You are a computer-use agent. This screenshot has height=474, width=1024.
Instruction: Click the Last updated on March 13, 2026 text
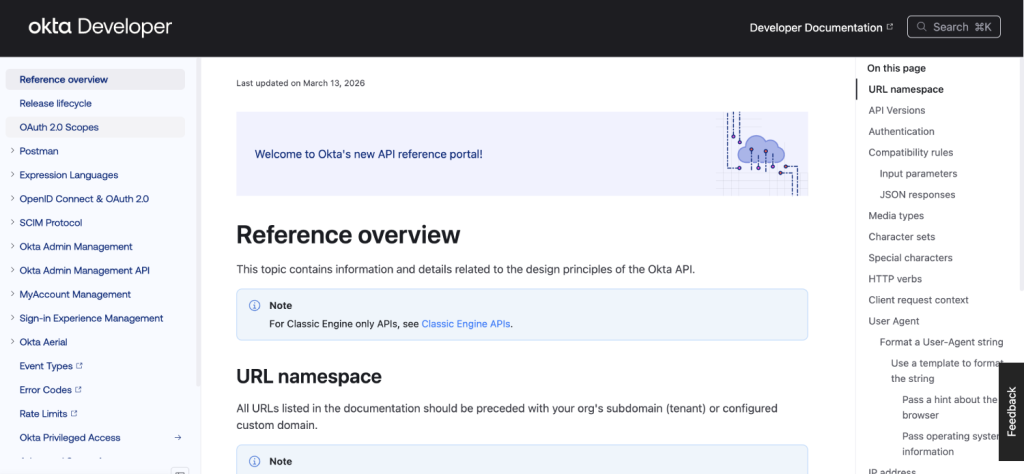point(300,84)
